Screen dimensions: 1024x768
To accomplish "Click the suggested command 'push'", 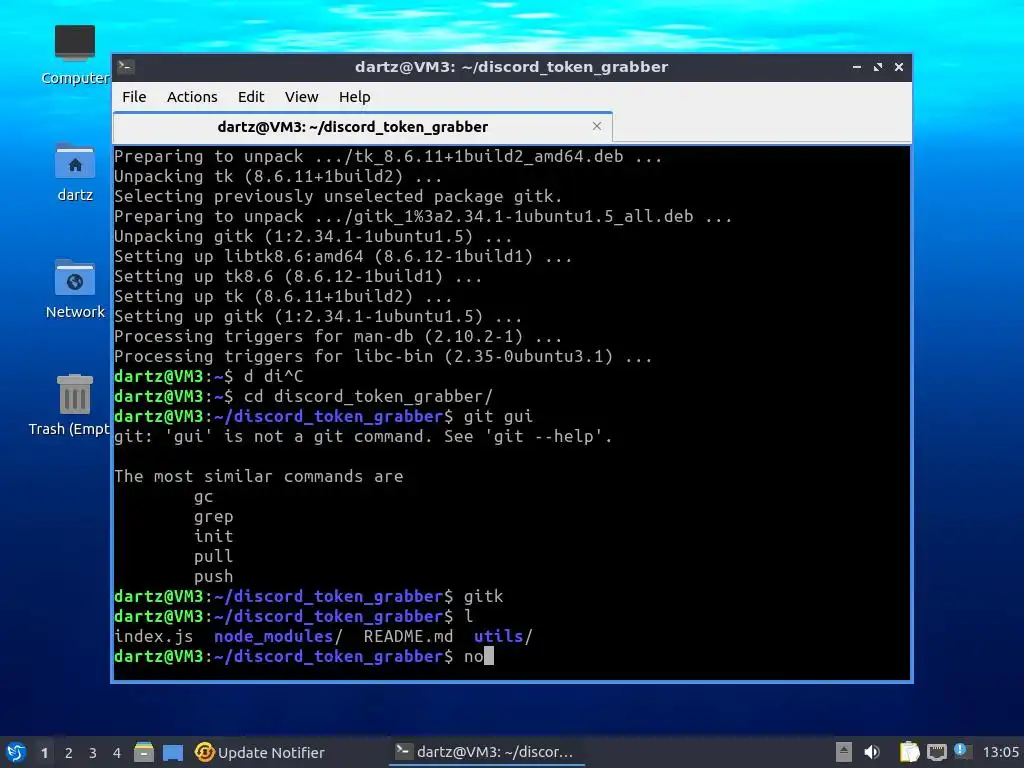I will tap(214, 577).
